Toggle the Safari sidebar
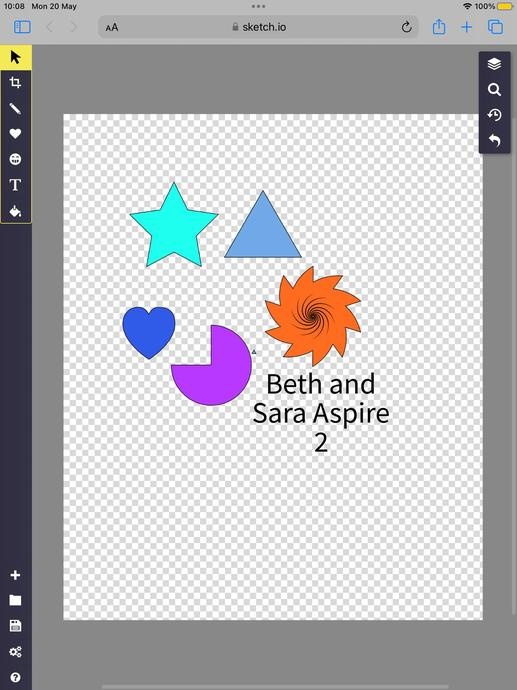Viewport: 517px width, 690px height. click(x=22, y=27)
